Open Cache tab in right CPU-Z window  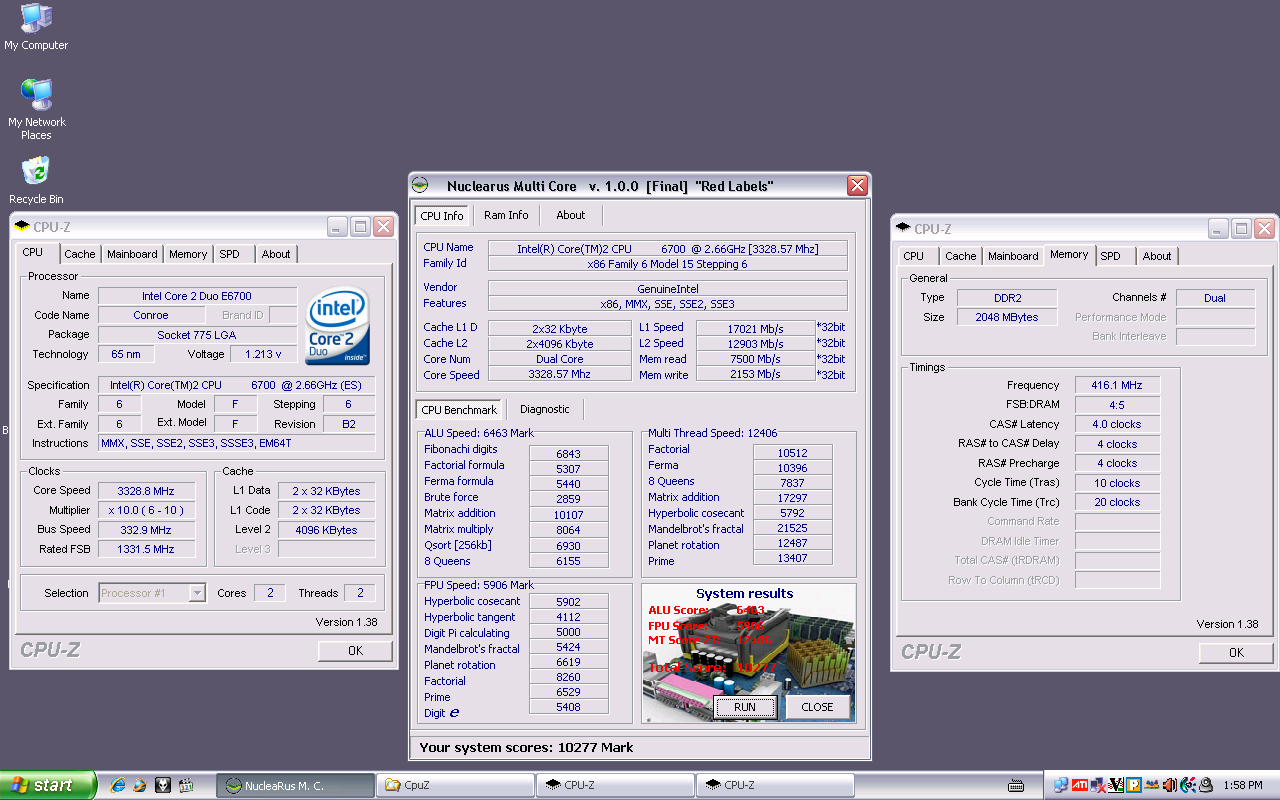[961, 256]
